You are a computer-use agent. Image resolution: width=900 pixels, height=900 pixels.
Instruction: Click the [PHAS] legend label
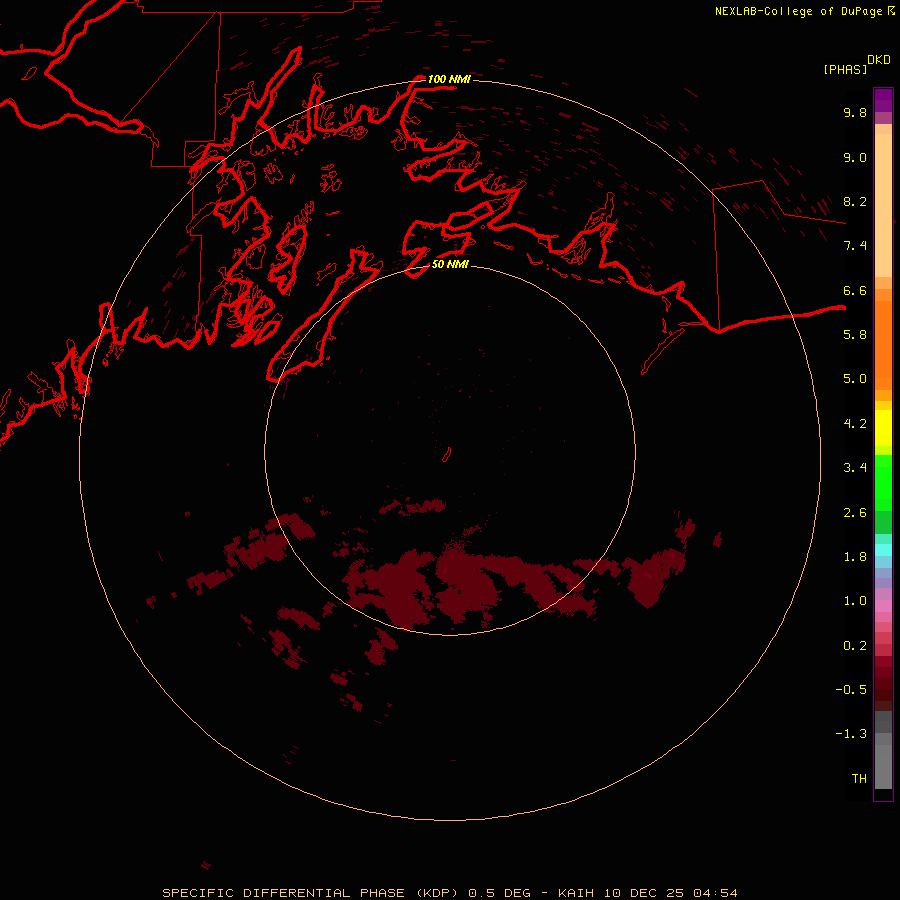pos(845,69)
